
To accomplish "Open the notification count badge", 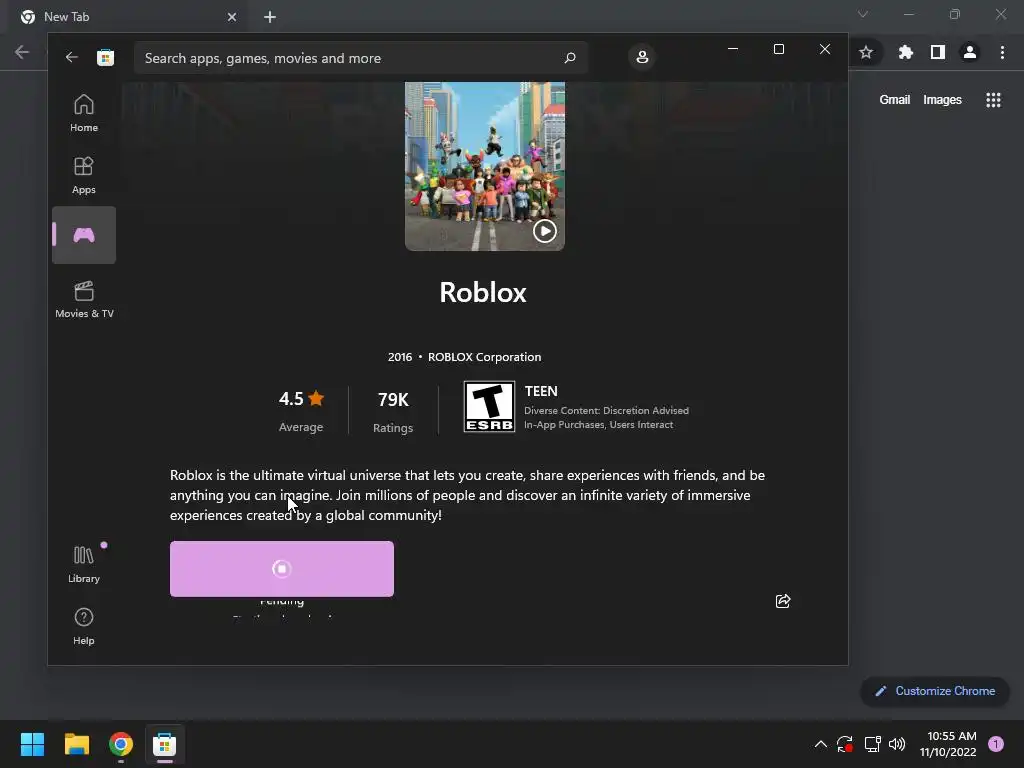I will click(996, 744).
